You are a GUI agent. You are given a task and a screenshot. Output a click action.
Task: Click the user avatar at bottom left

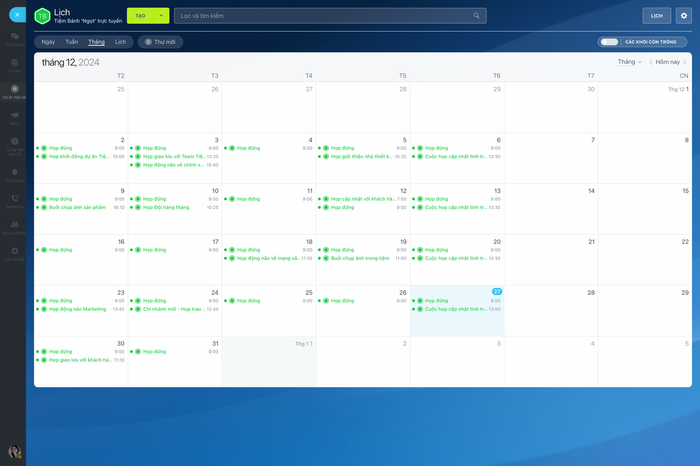tap(14, 451)
